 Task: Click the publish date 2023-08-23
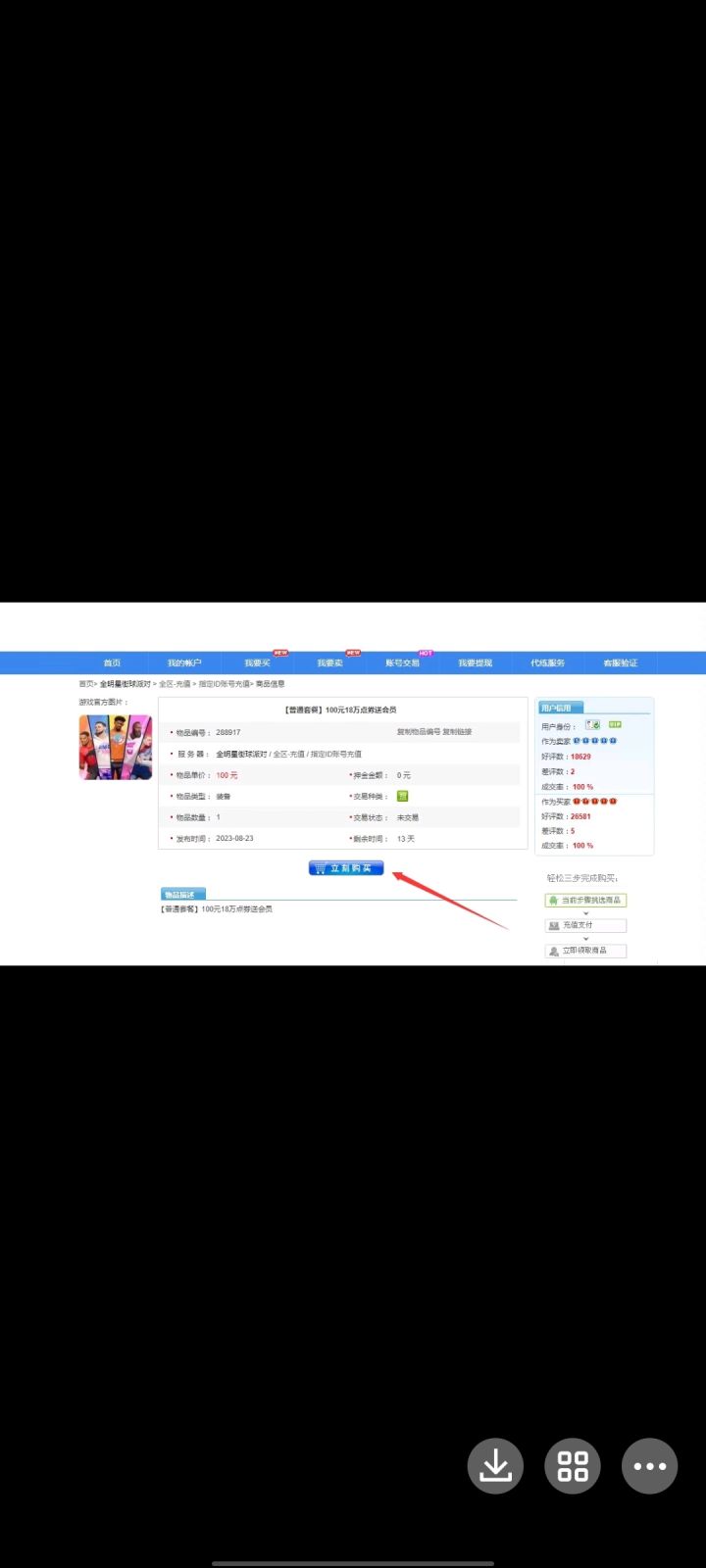point(234,839)
